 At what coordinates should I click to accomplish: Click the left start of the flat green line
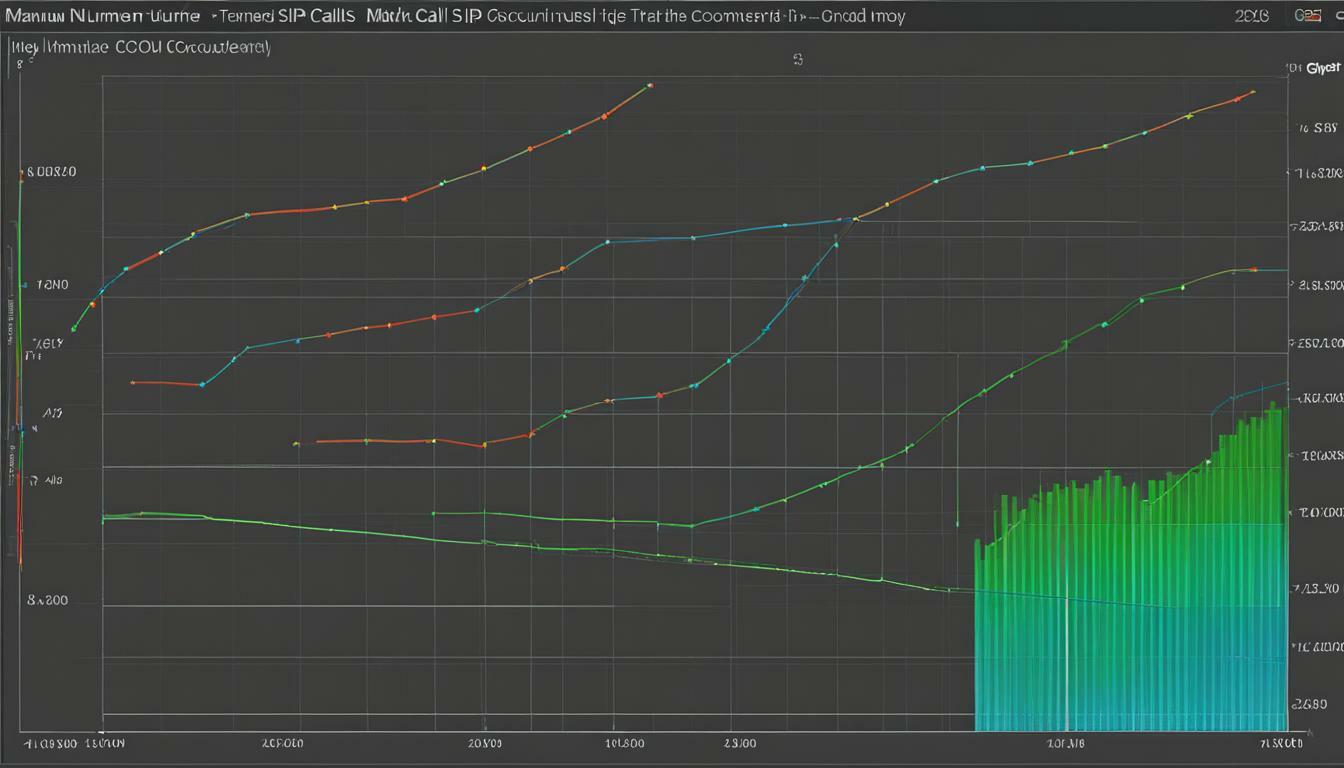click(x=104, y=517)
